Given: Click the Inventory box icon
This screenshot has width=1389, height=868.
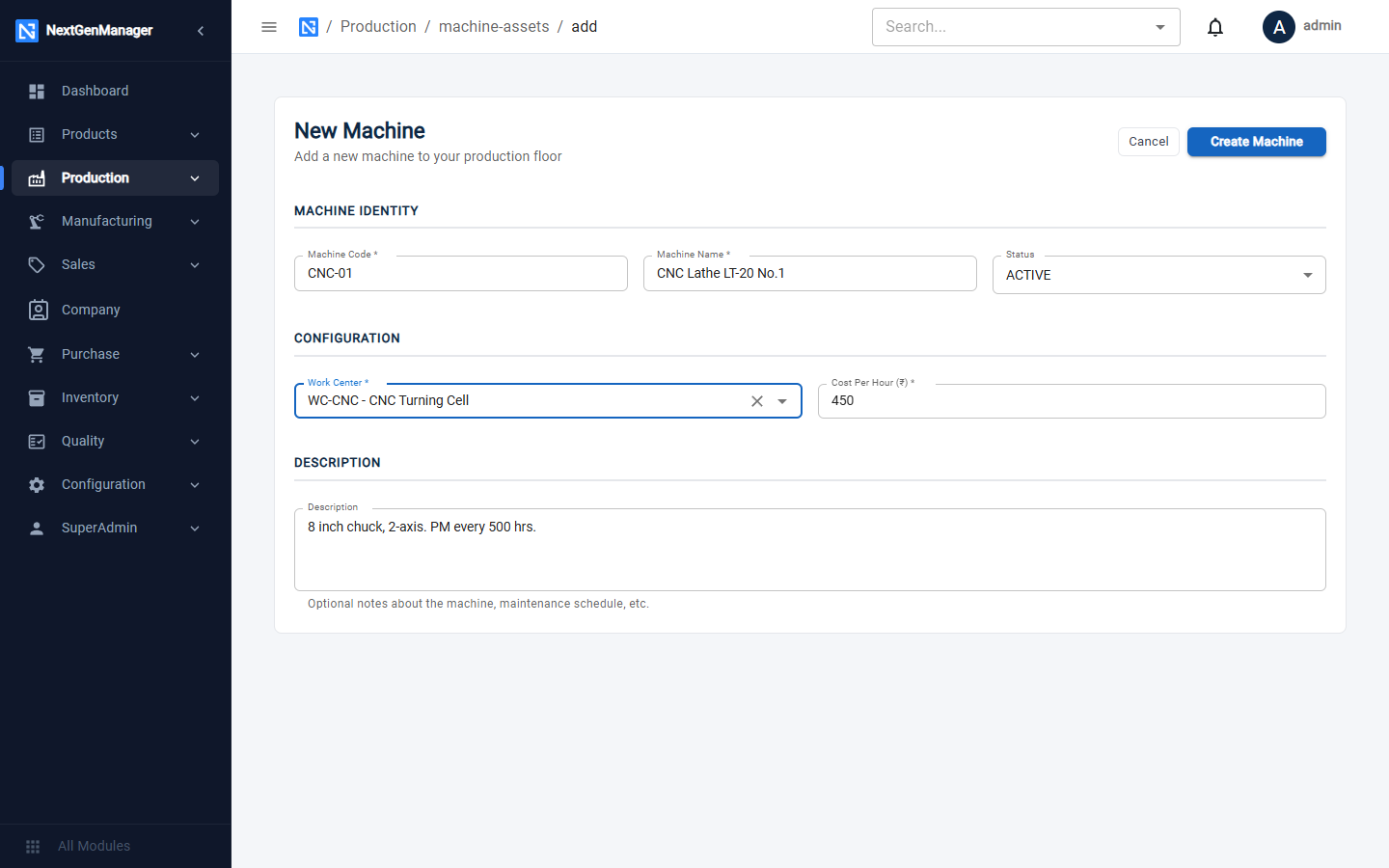Looking at the screenshot, I should (x=37, y=398).
